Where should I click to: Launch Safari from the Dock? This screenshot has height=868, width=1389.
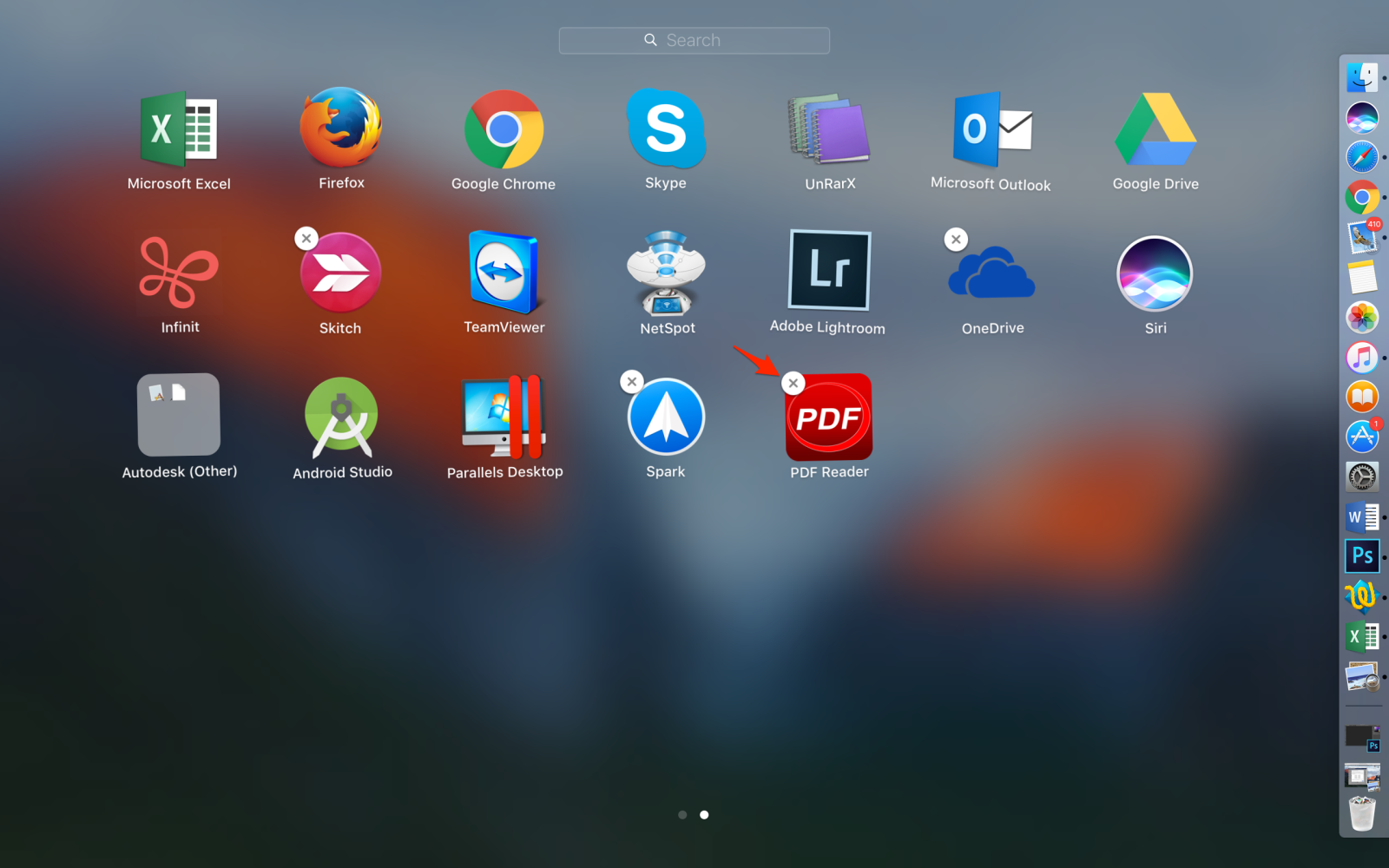(x=1362, y=157)
